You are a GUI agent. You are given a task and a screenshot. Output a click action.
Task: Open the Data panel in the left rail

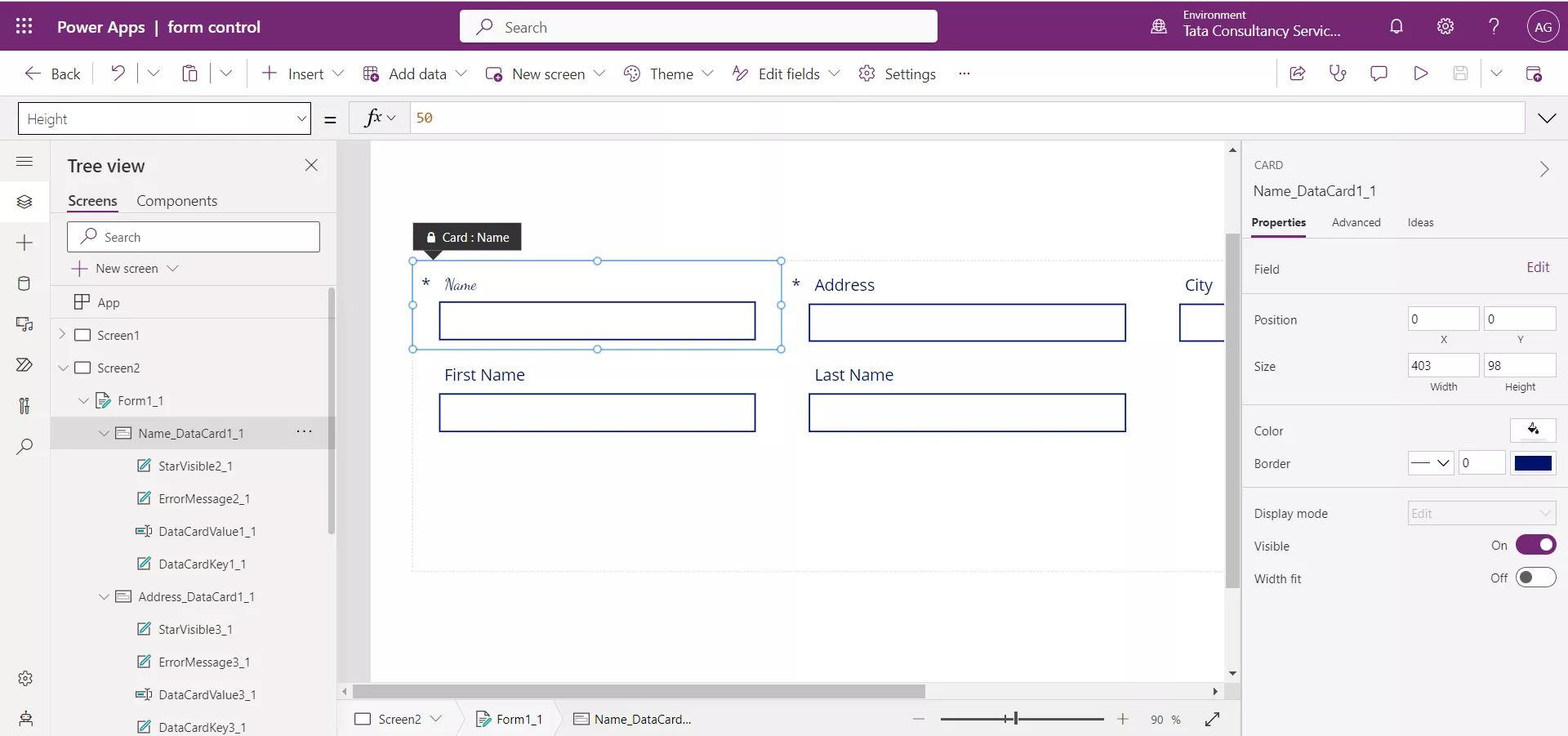click(x=24, y=284)
